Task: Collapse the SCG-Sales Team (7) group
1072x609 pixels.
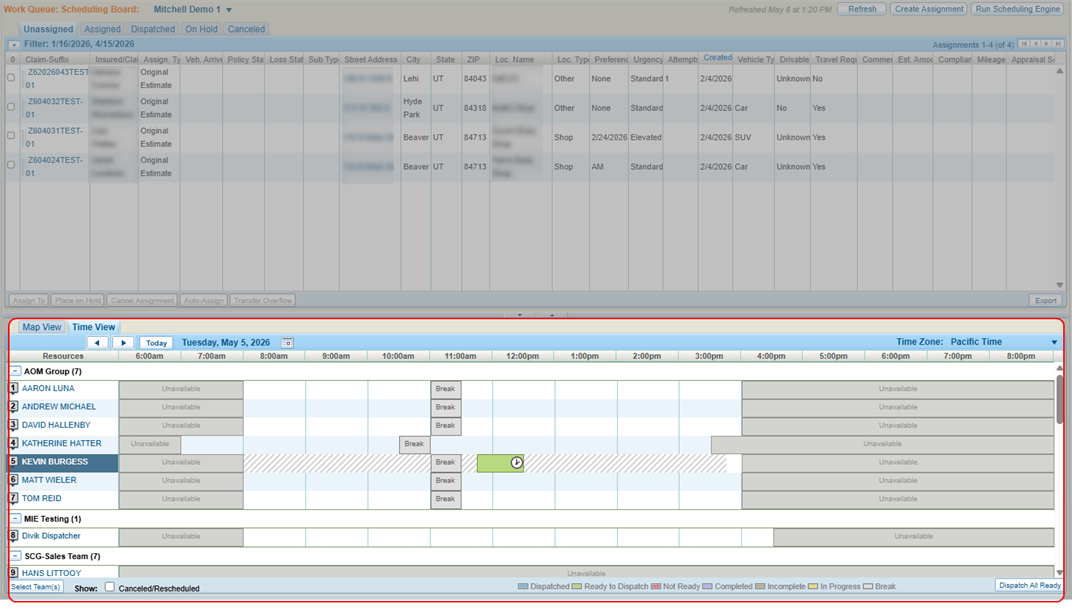Action: [x=15, y=556]
